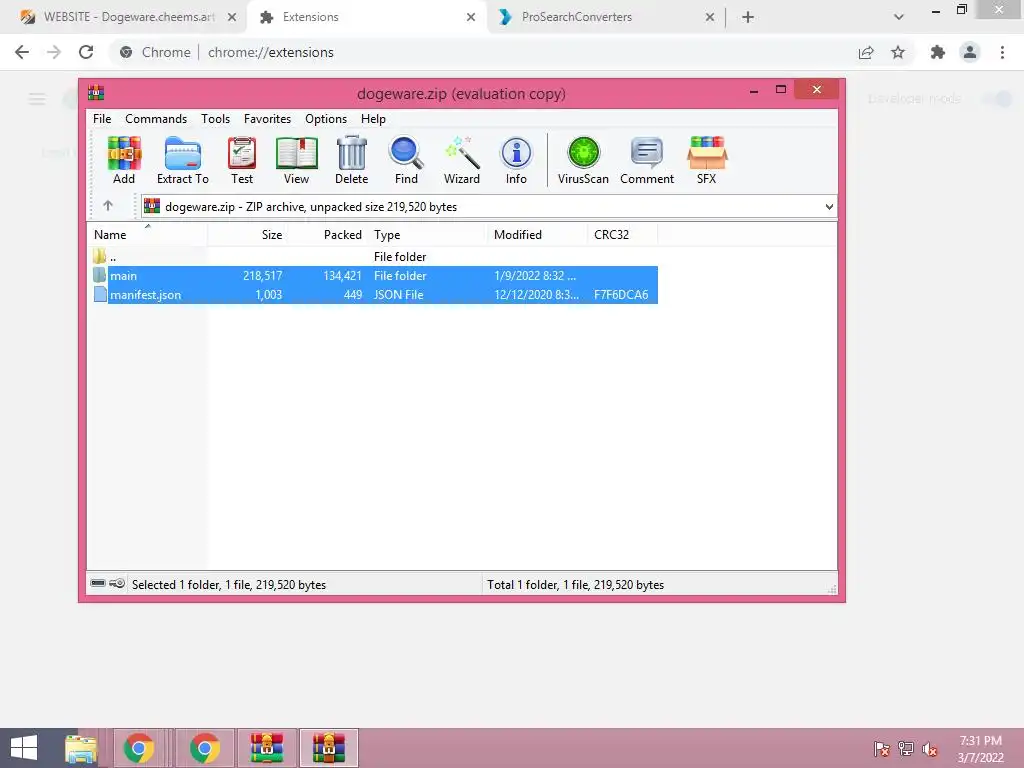
Task: Open Chrome extensions puzzle icon
Action: (938, 52)
